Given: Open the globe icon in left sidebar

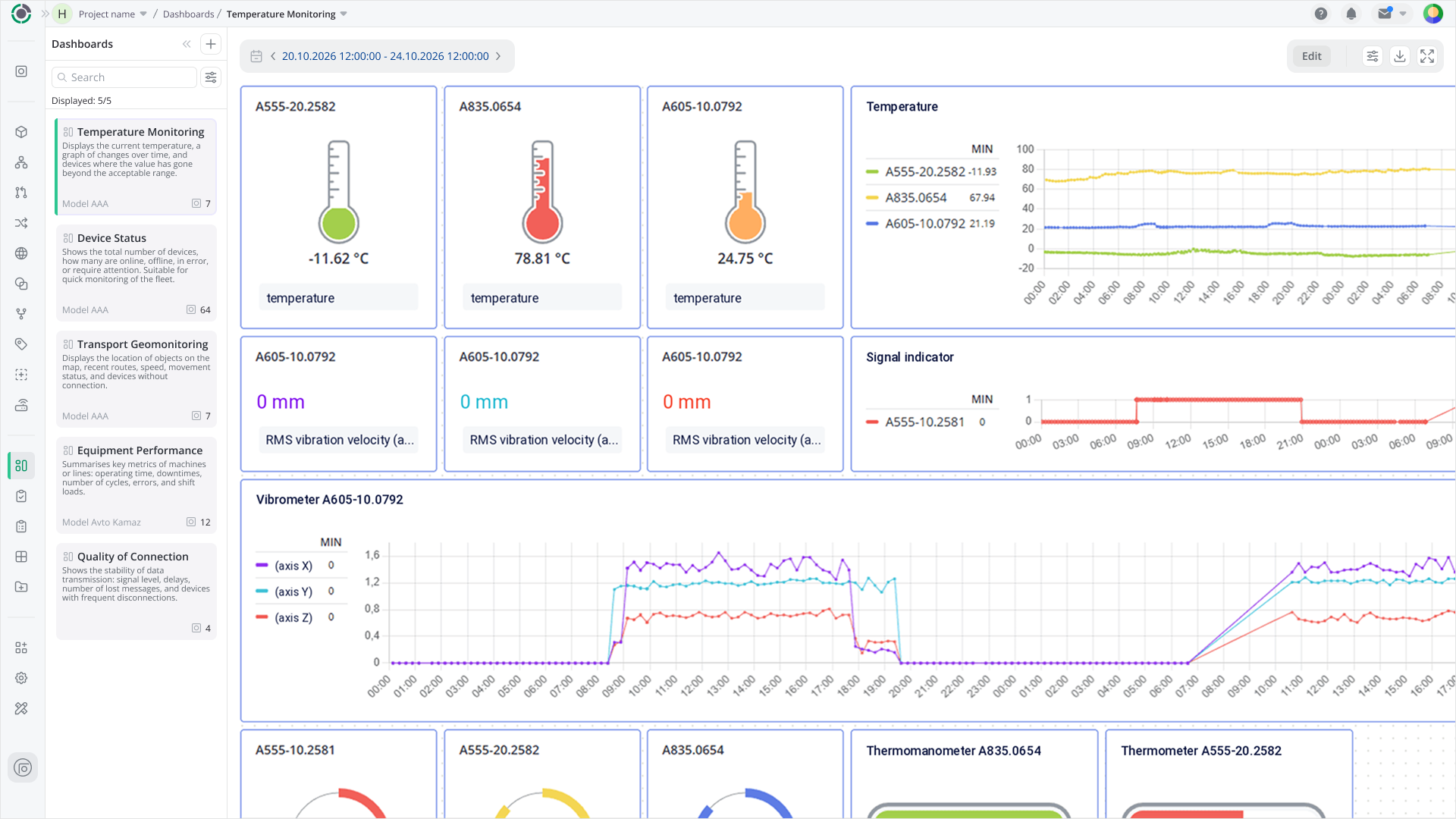Looking at the screenshot, I should click(x=21, y=253).
